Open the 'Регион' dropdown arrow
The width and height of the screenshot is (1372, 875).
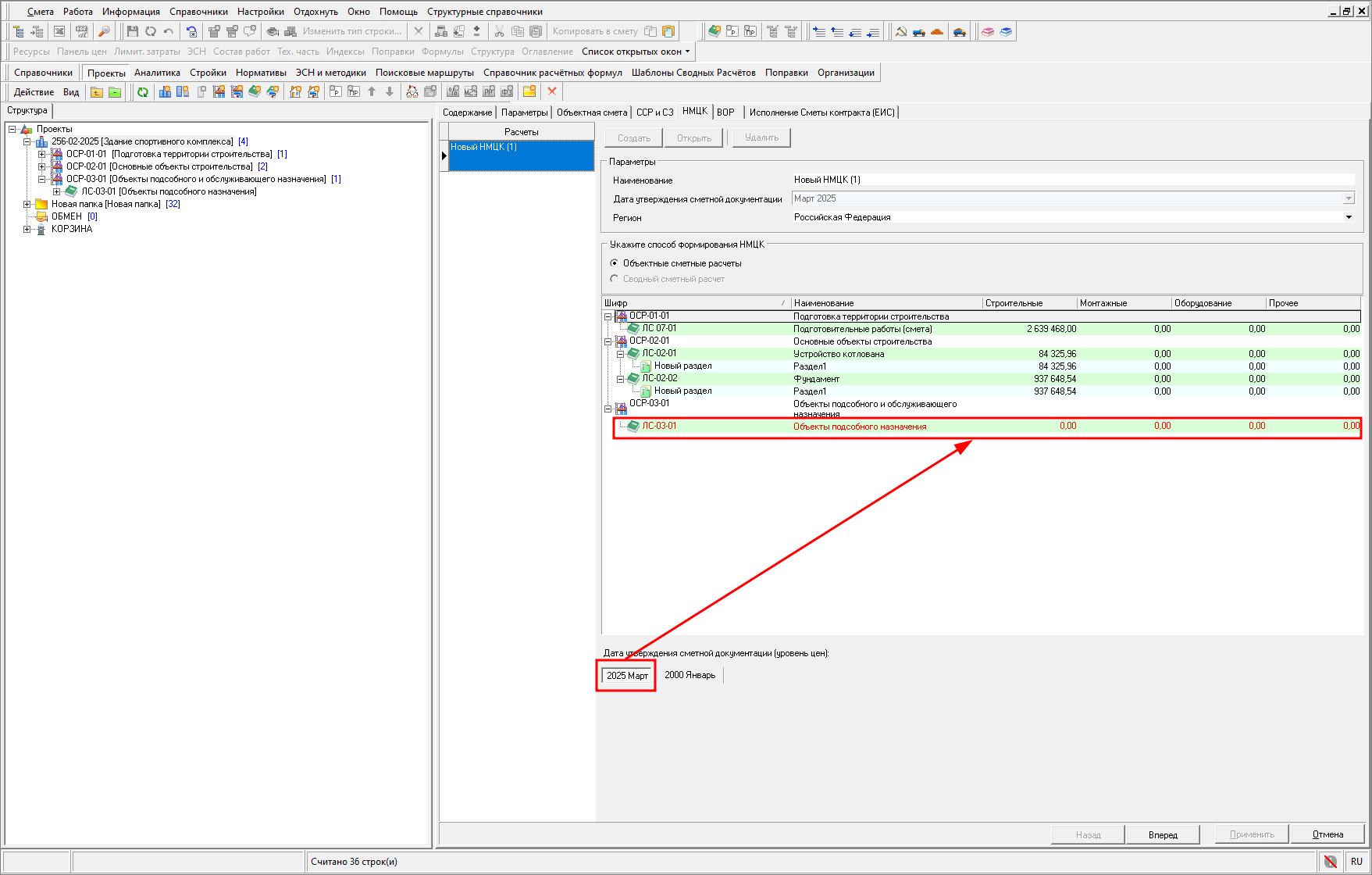[x=1349, y=217]
